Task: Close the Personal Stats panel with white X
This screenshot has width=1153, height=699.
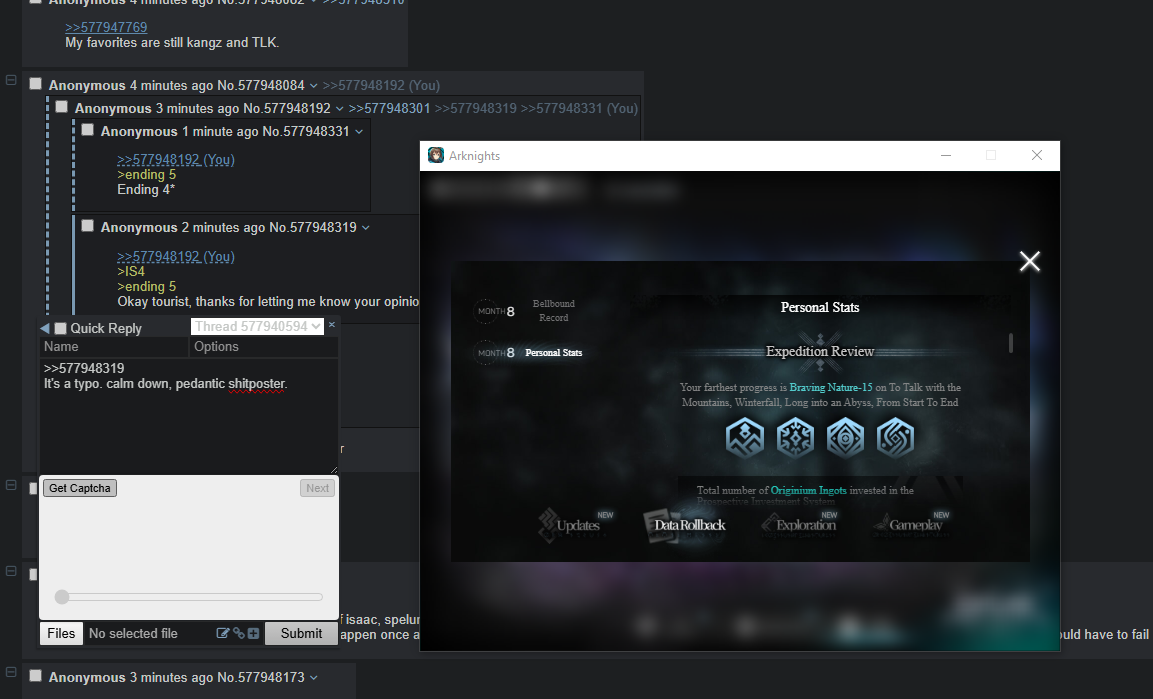Action: click(x=1029, y=261)
